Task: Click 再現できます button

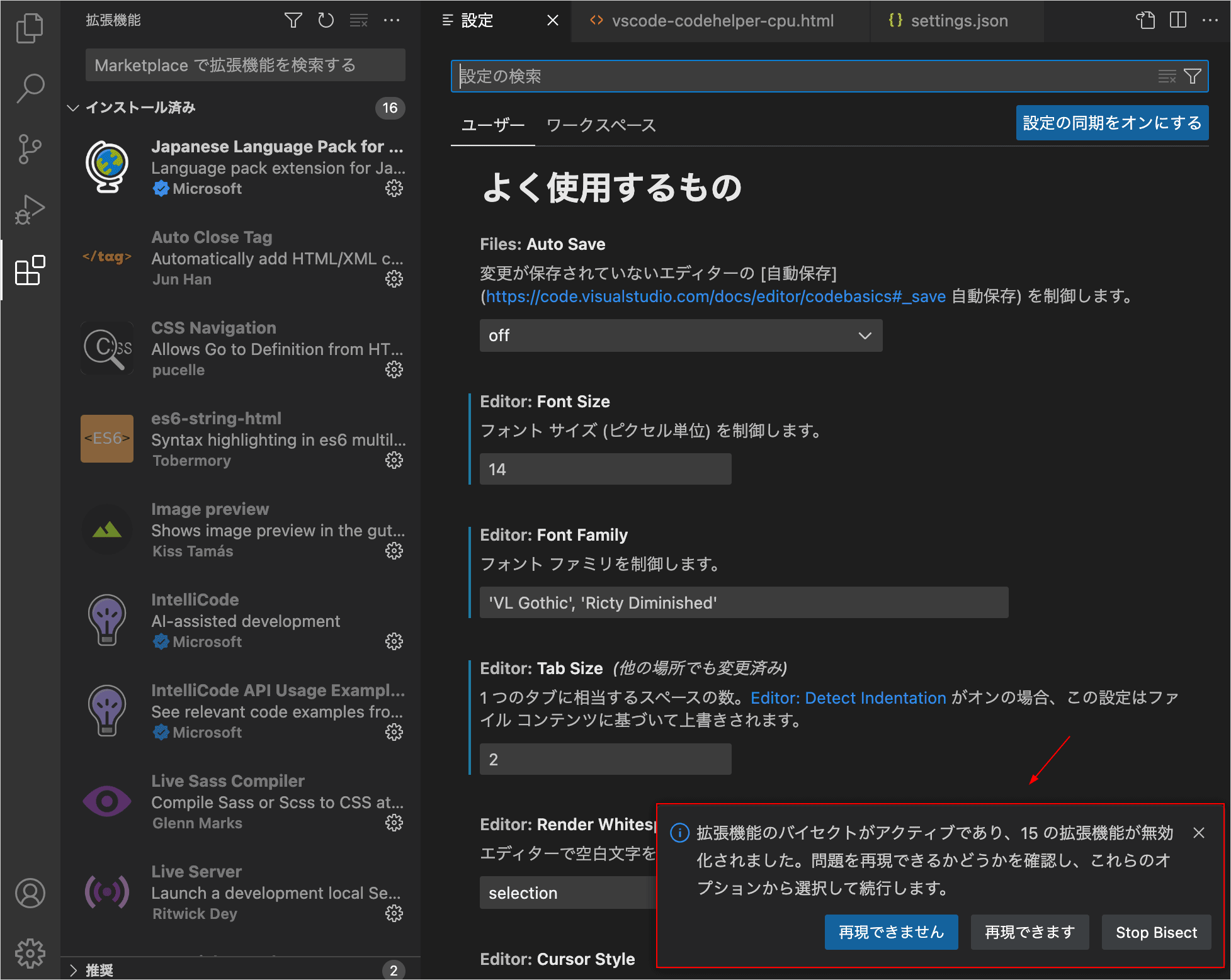Action: [x=1030, y=932]
